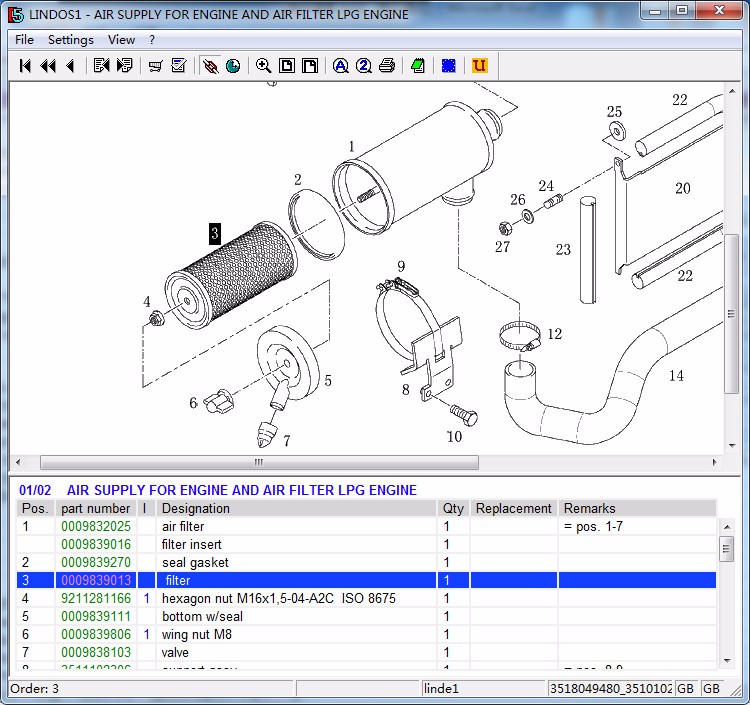Image resolution: width=750 pixels, height=705 pixels.
Task: Click the diagram's vertical scrollbar thumb
Action: (x=731, y=314)
